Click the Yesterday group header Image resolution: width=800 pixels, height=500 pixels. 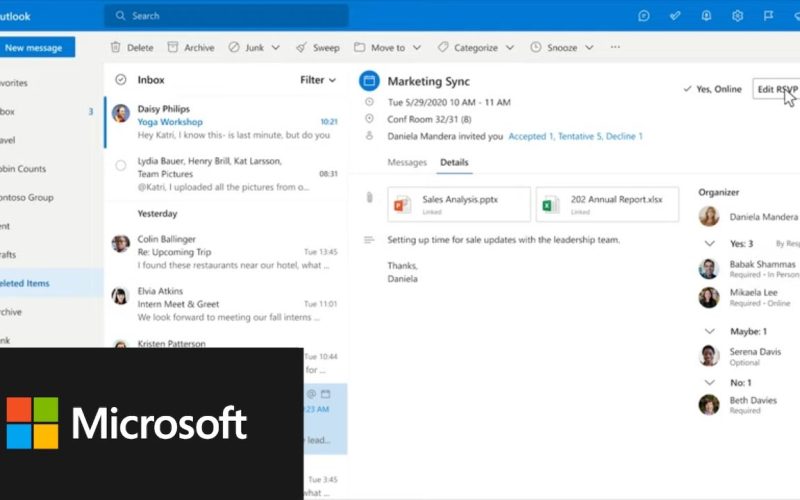click(x=157, y=214)
